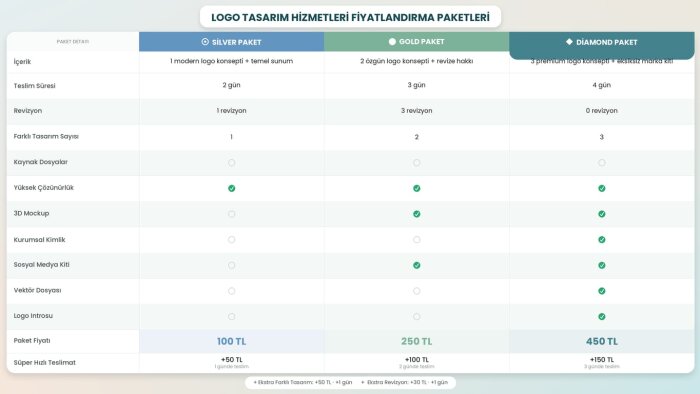This screenshot has width=700, height=394.
Task: Click the Teslim Süresi row label
Action: pos(34,86)
